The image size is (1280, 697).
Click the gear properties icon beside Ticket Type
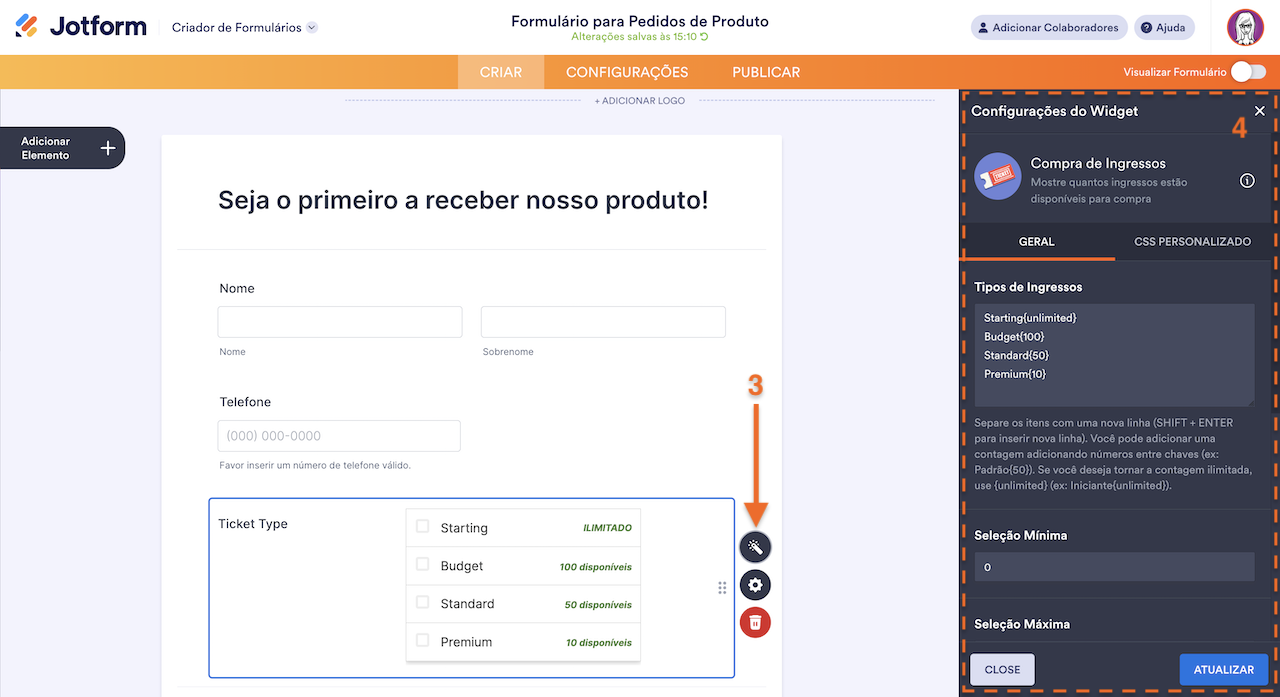pyautogui.click(x=755, y=584)
